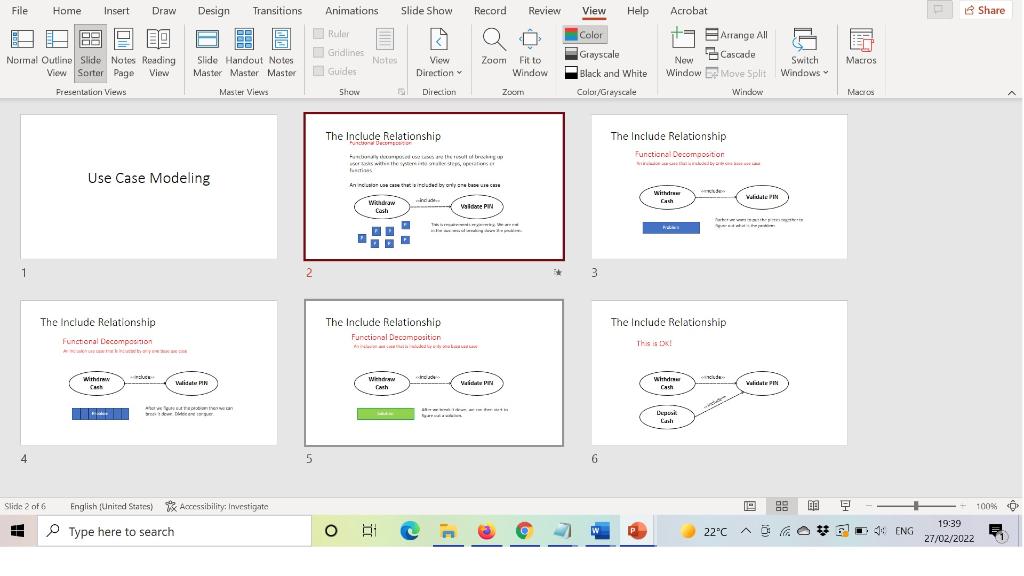Image resolution: width=1024 pixels, height=576 pixels.
Task: Open Handout Master view
Action: [244, 53]
